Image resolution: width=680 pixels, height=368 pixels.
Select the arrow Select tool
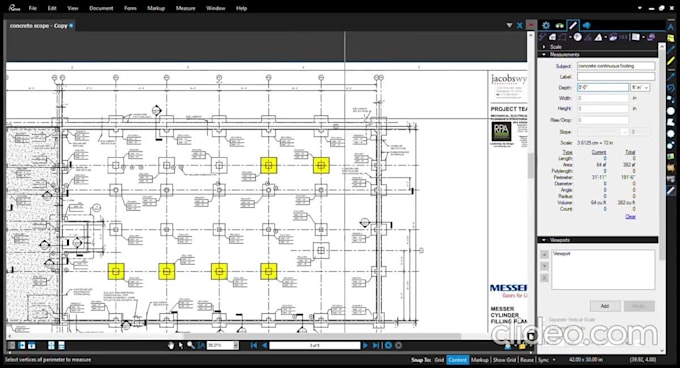[x=181, y=345]
